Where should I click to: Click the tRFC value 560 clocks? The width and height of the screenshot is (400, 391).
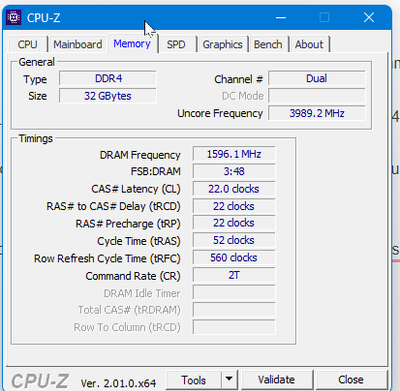[234, 258]
